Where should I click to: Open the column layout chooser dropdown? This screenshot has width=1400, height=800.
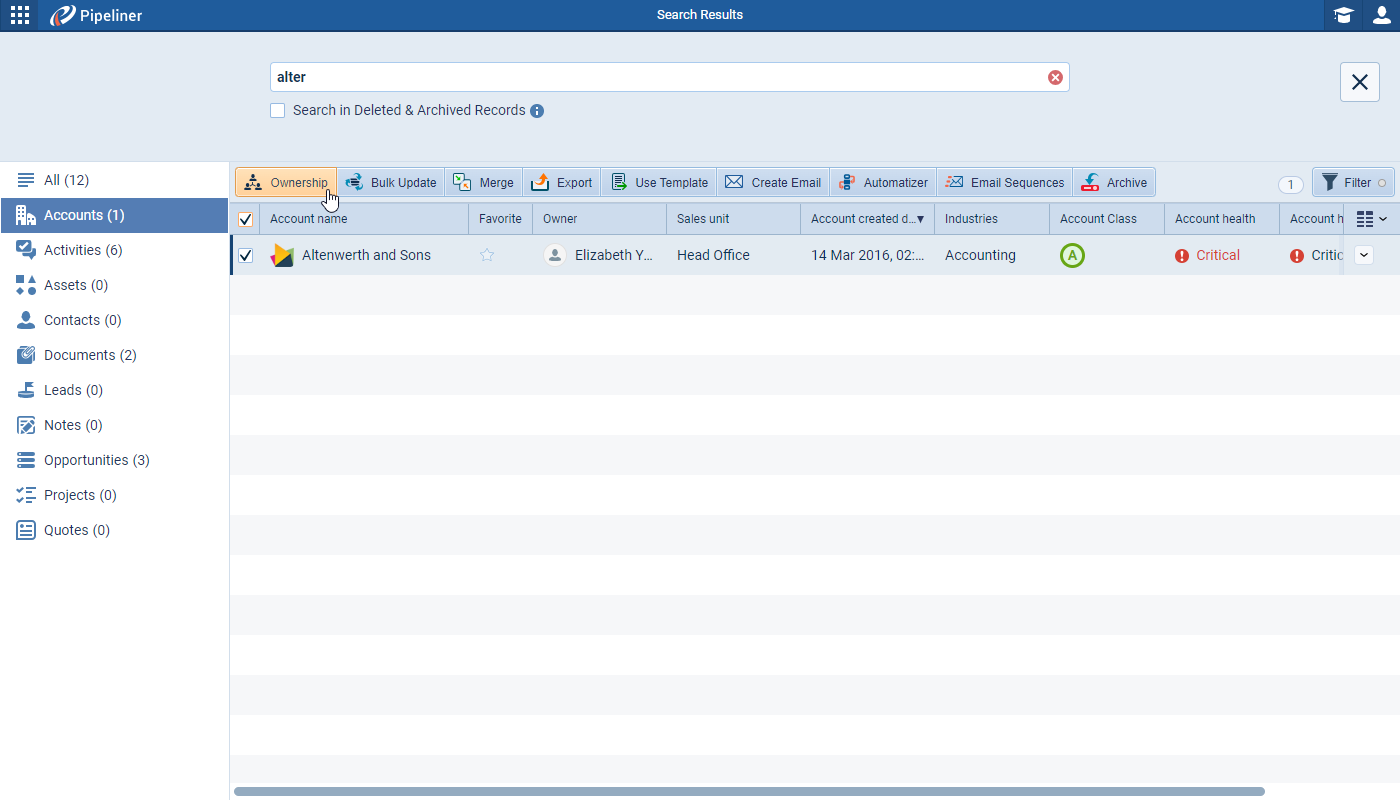point(1371,219)
